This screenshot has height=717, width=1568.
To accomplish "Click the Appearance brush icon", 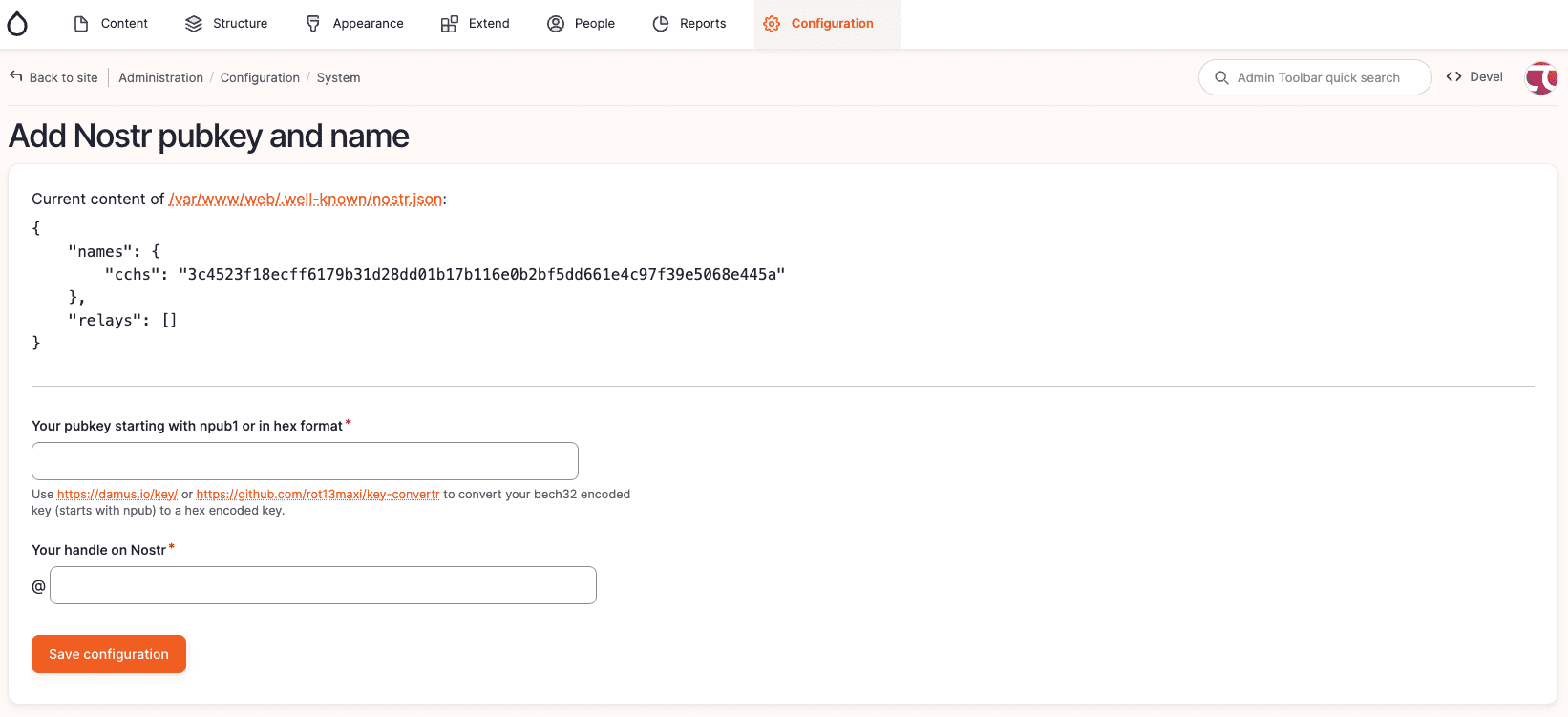I will (x=313, y=24).
